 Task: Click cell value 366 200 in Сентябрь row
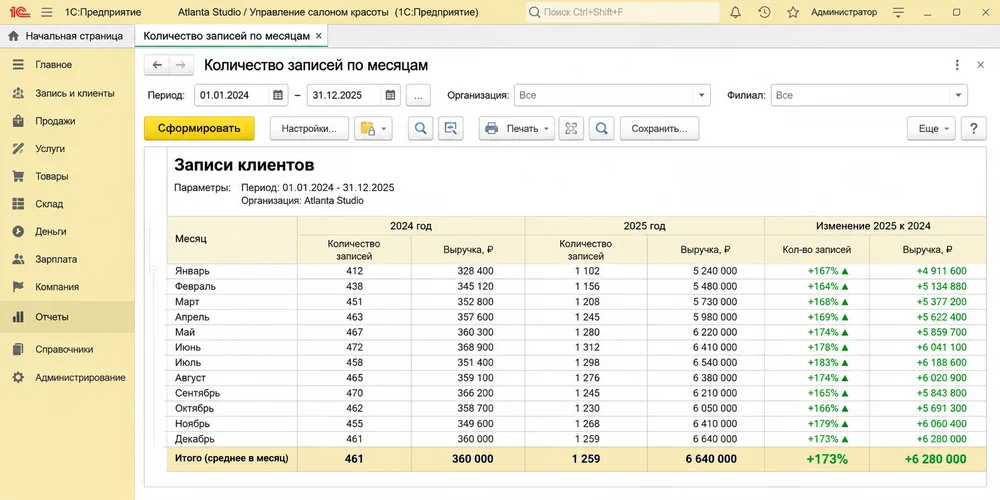(476, 393)
